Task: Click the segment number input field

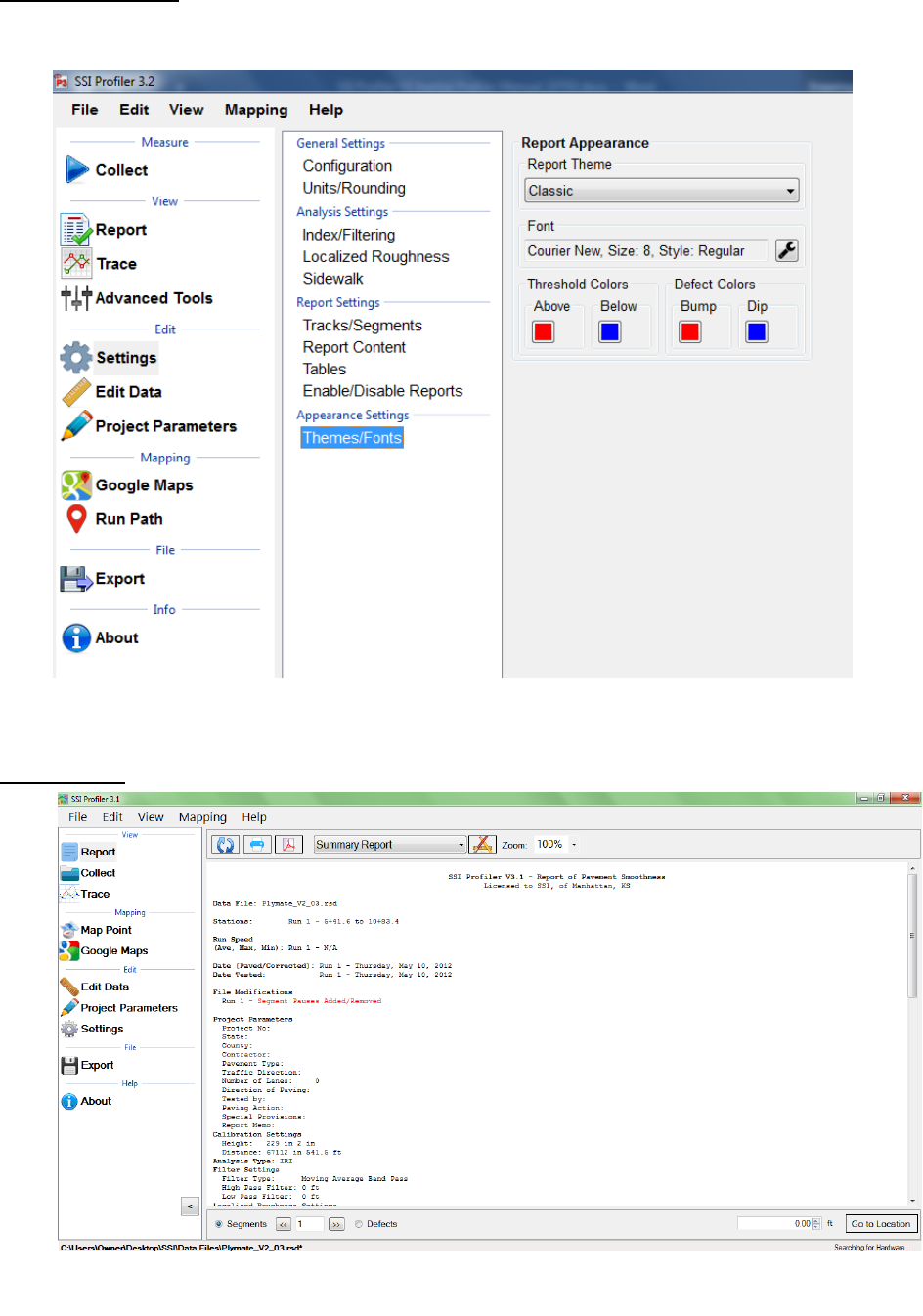Action: 310,1224
